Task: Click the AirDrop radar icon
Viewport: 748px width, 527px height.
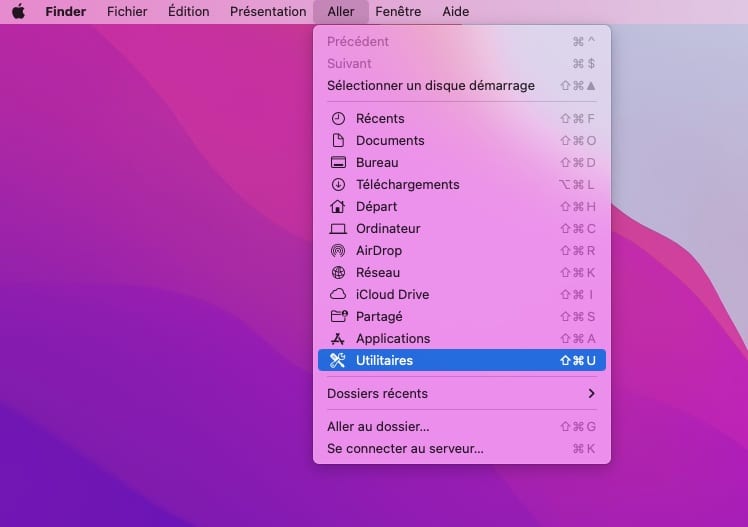Action: (x=338, y=250)
